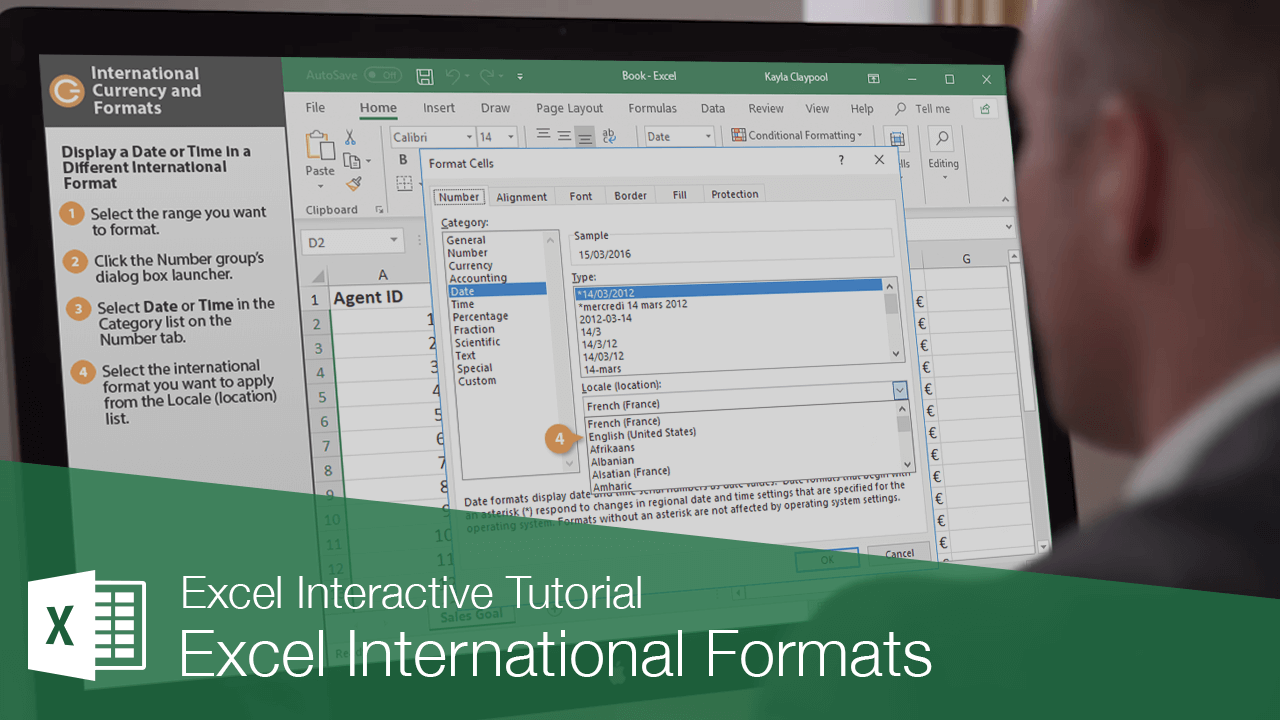Select Alsatian (France) in the locale list
The image size is (1280, 720).
coord(630,472)
